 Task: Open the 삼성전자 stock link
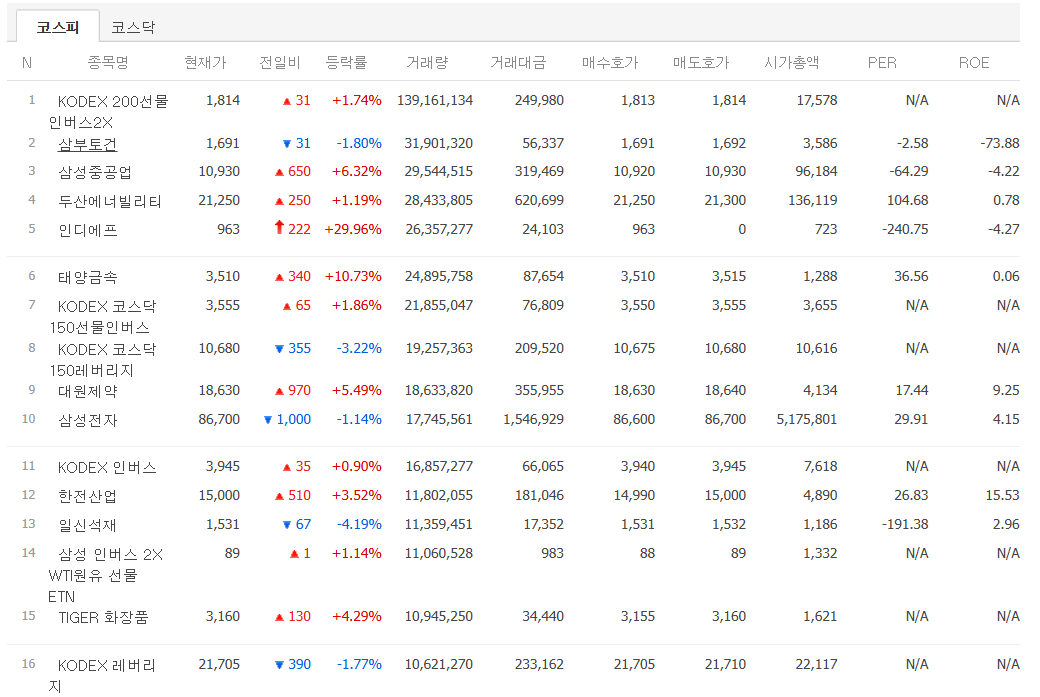pyautogui.click(x=88, y=420)
